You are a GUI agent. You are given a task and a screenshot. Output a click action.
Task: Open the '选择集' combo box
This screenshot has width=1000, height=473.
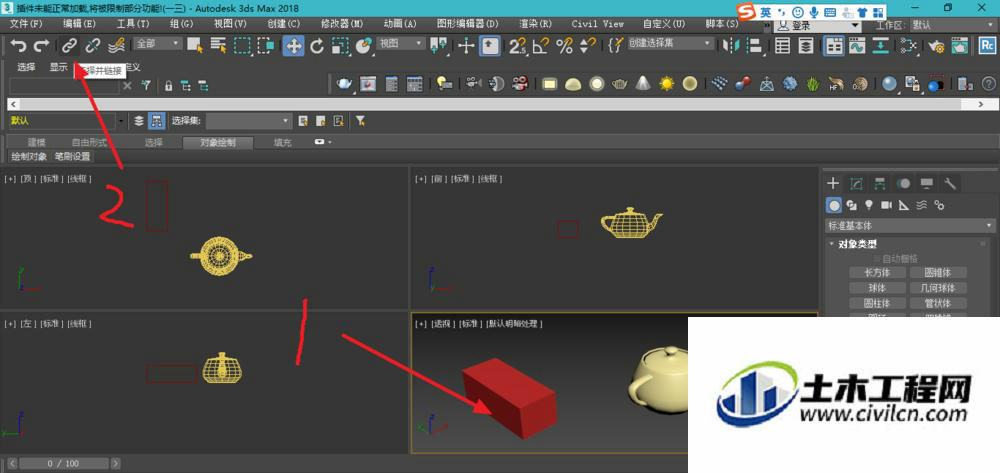coord(249,120)
